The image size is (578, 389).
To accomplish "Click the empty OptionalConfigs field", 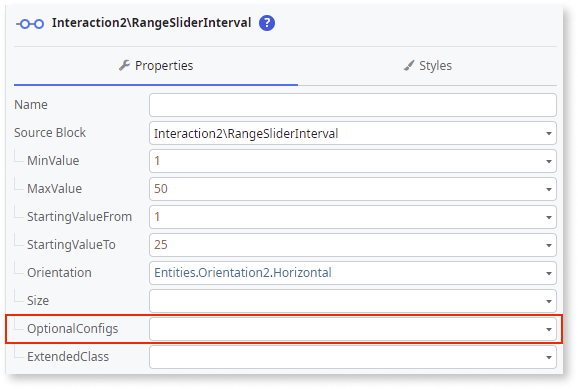I will 353,329.
